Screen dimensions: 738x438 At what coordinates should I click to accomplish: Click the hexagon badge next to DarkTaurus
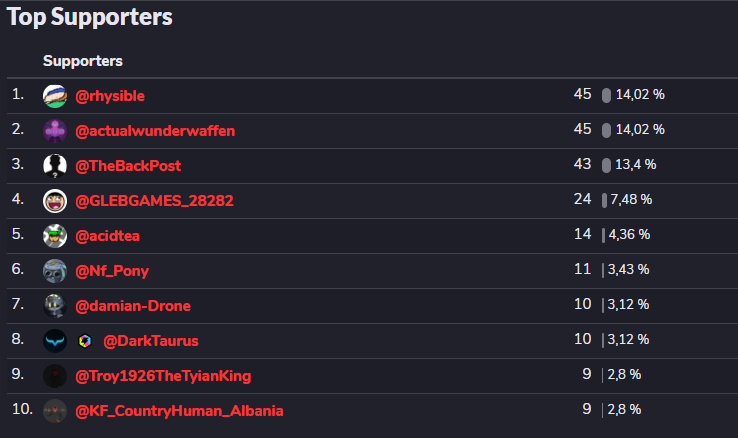(x=85, y=341)
